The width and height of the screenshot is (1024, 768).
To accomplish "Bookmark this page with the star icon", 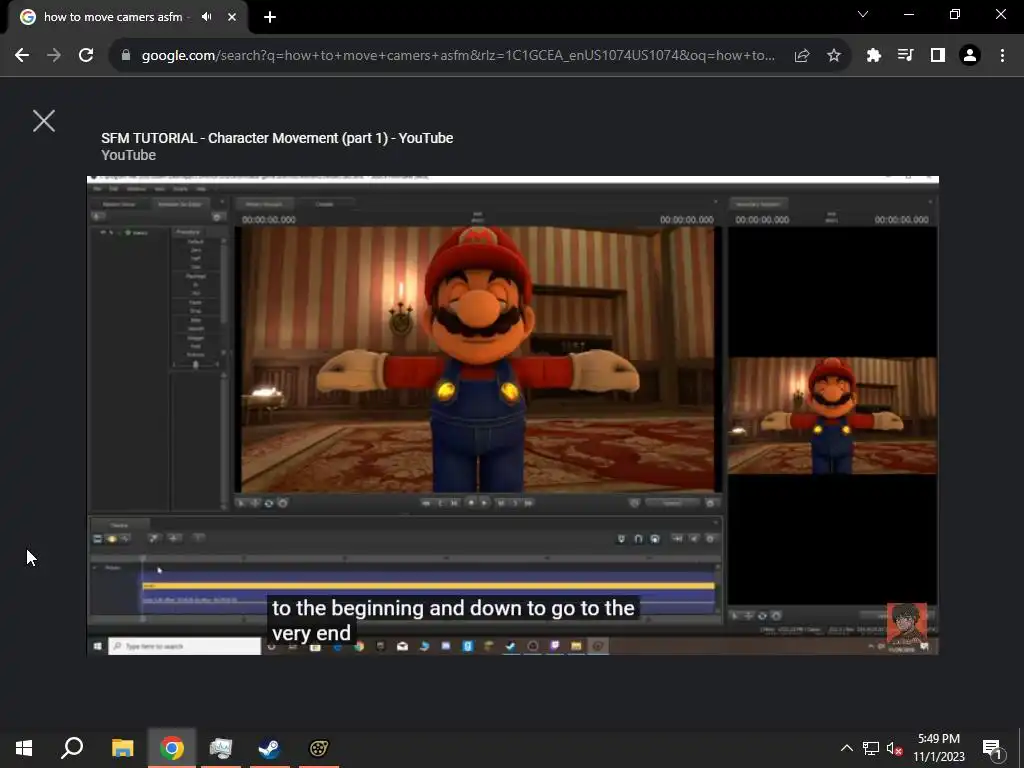I will (x=834, y=56).
